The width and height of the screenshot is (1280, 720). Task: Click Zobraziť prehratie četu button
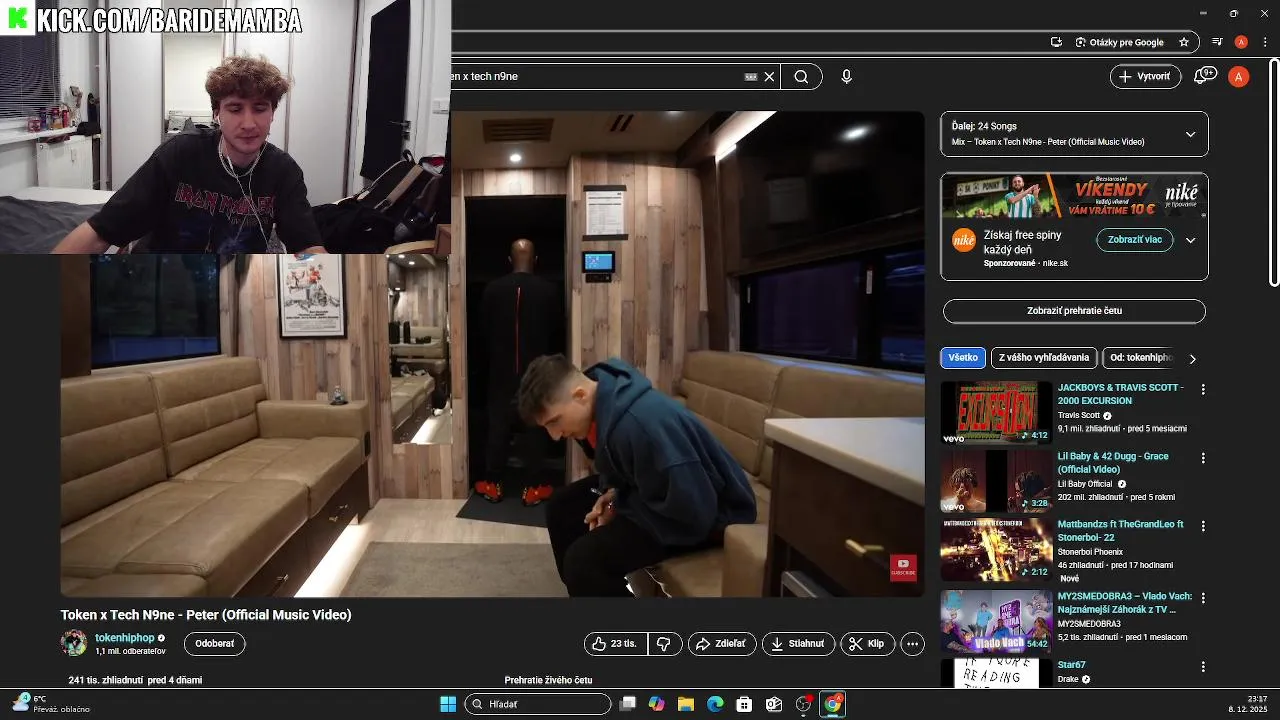[x=1074, y=311]
